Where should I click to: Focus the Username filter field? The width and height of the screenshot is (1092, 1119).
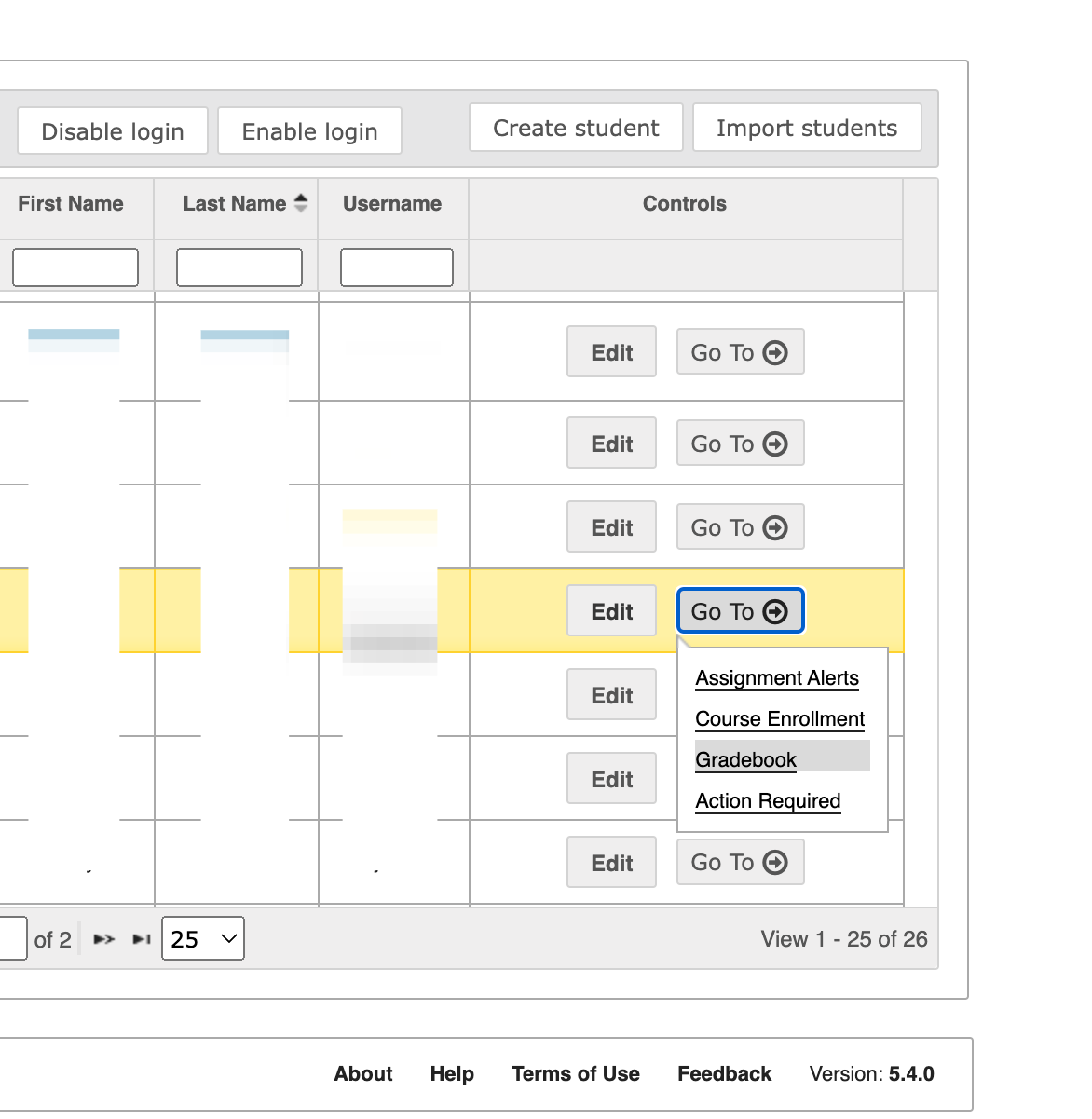(397, 267)
